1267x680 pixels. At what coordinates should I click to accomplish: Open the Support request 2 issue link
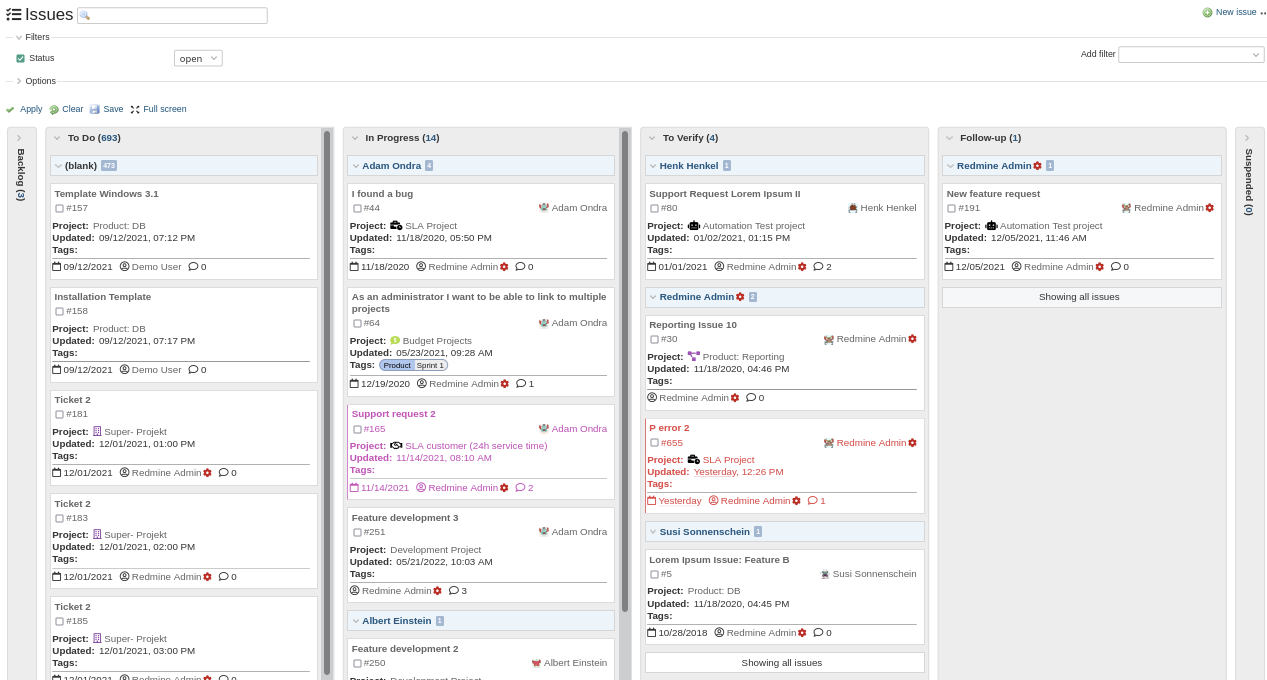[x=393, y=414]
